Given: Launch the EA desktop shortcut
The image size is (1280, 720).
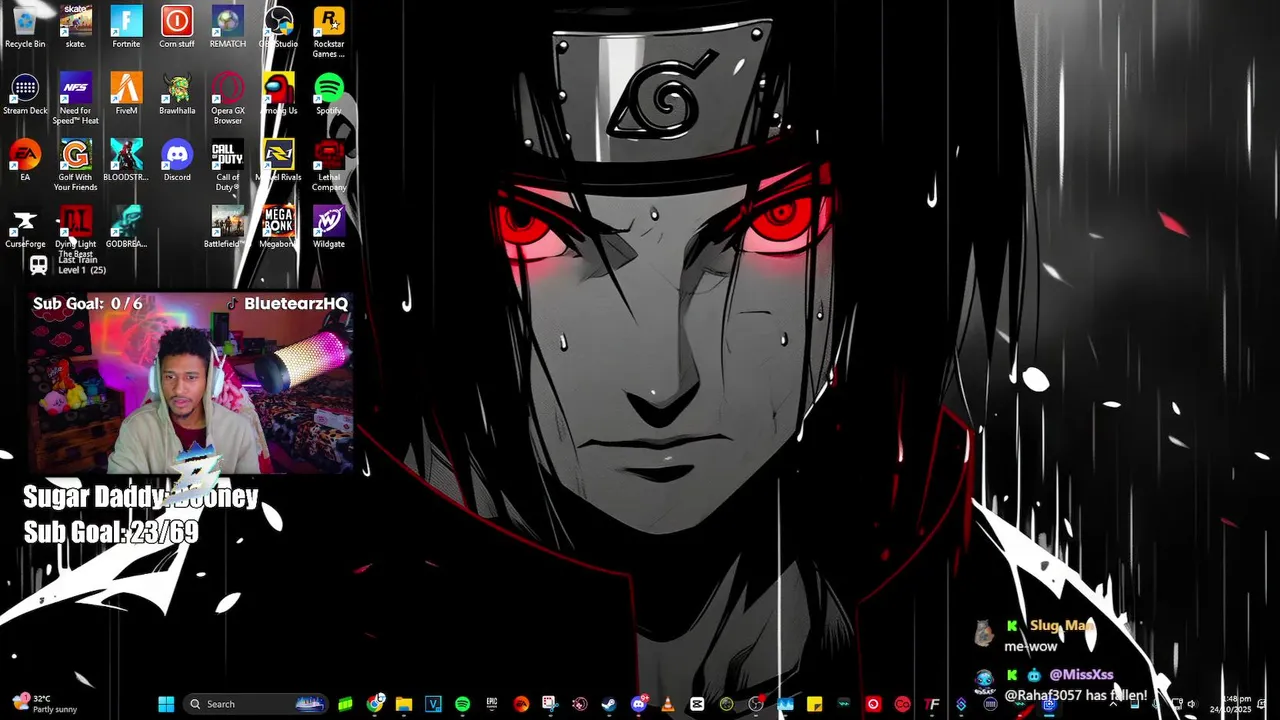Looking at the screenshot, I should pyautogui.click(x=25, y=161).
